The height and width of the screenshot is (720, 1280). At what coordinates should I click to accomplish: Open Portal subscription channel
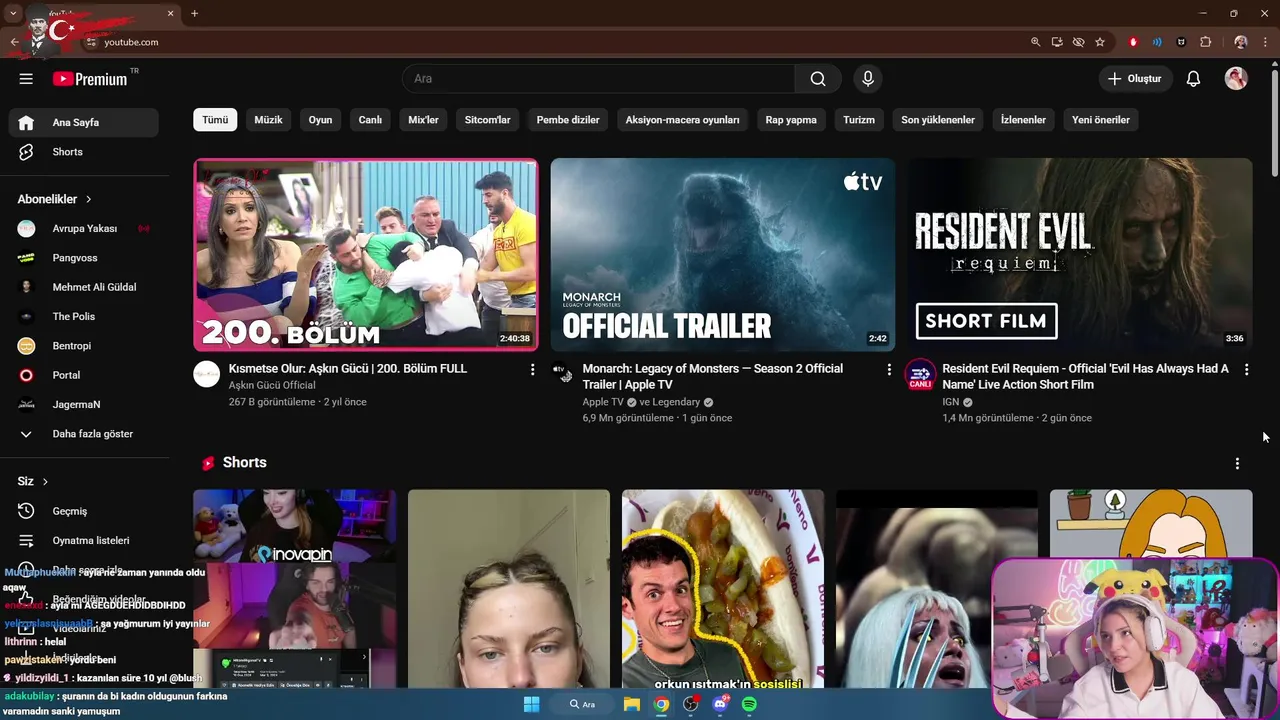84,375
